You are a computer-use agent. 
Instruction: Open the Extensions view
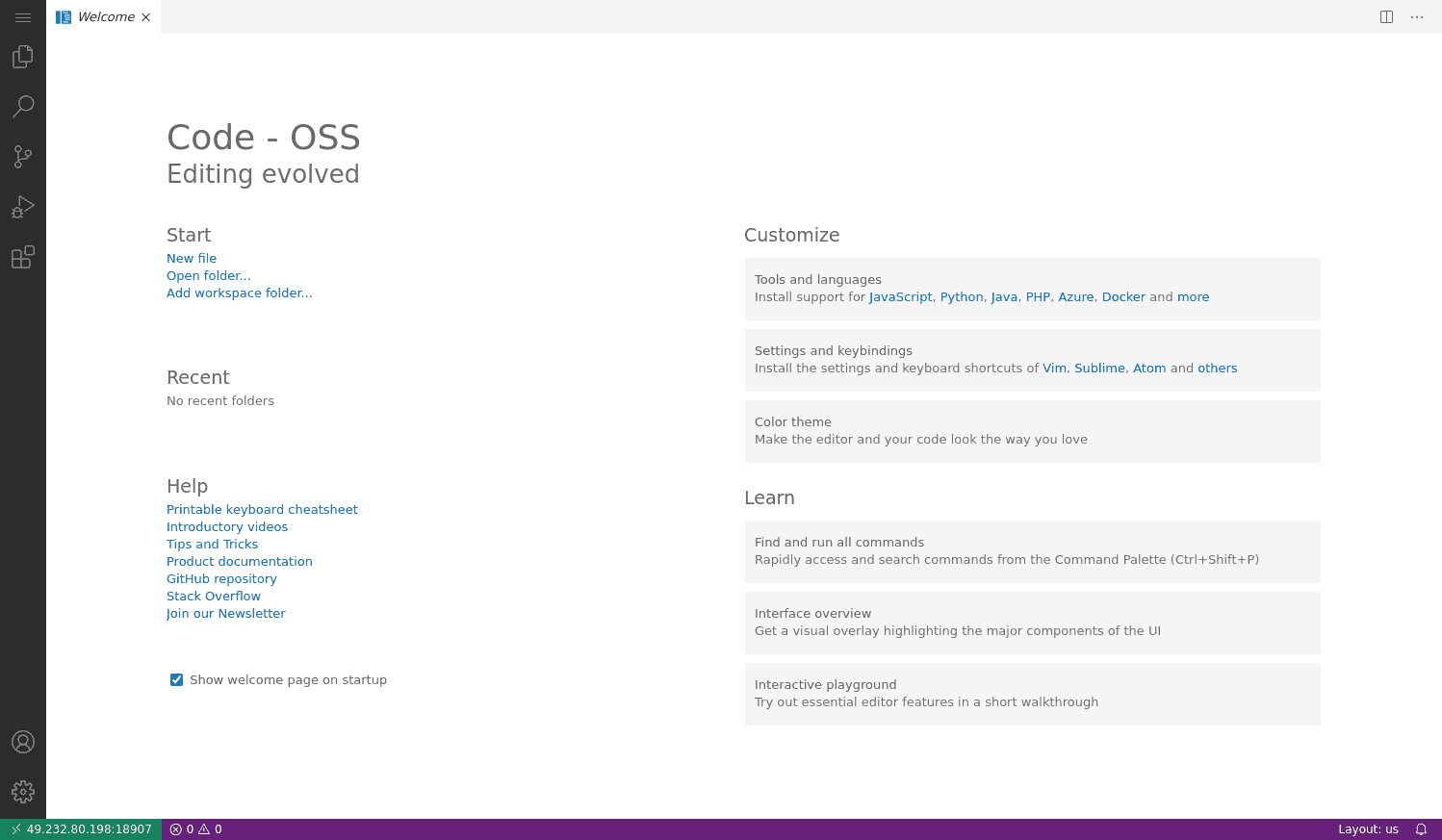(x=23, y=257)
